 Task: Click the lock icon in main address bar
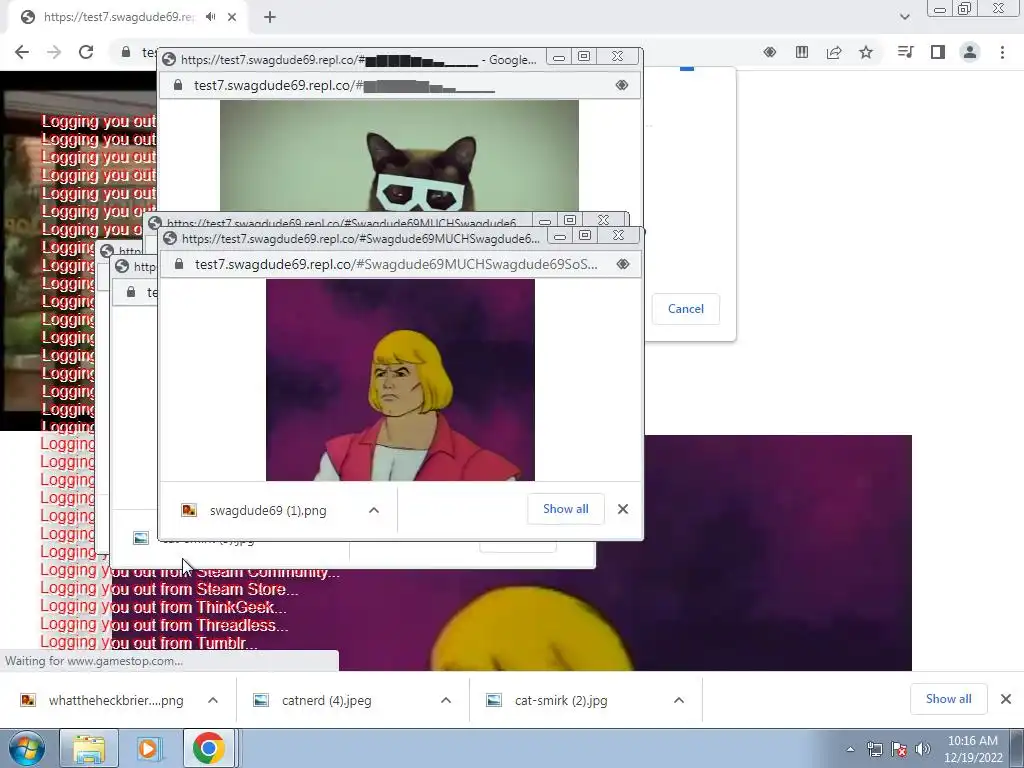[125, 52]
